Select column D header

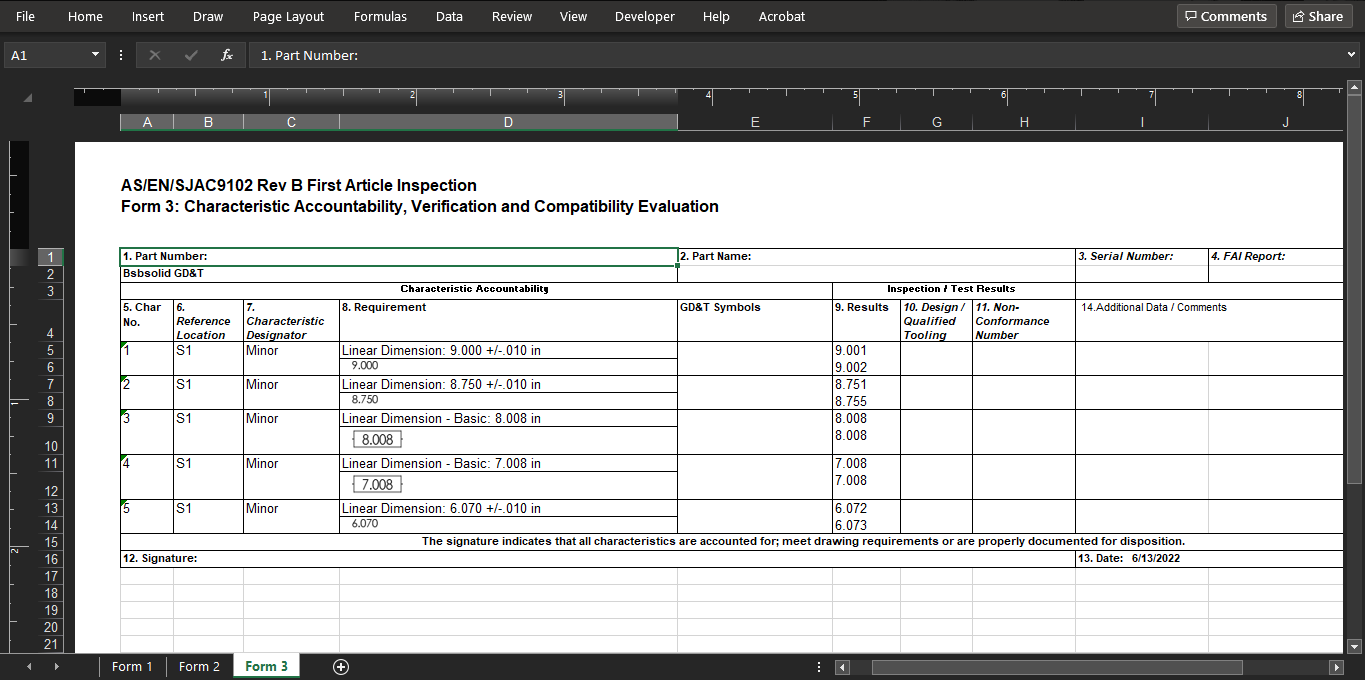coord(508,122)
